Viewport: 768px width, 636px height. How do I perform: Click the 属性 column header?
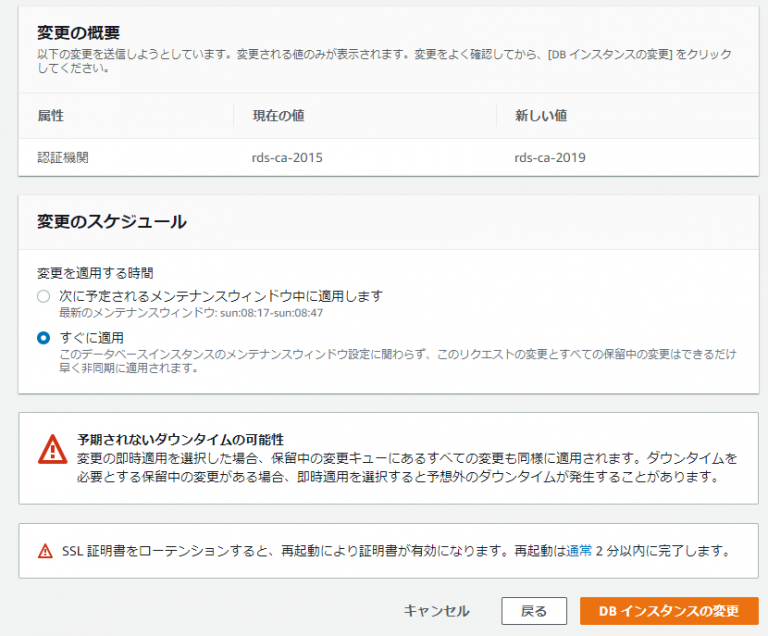coord(51,116)
